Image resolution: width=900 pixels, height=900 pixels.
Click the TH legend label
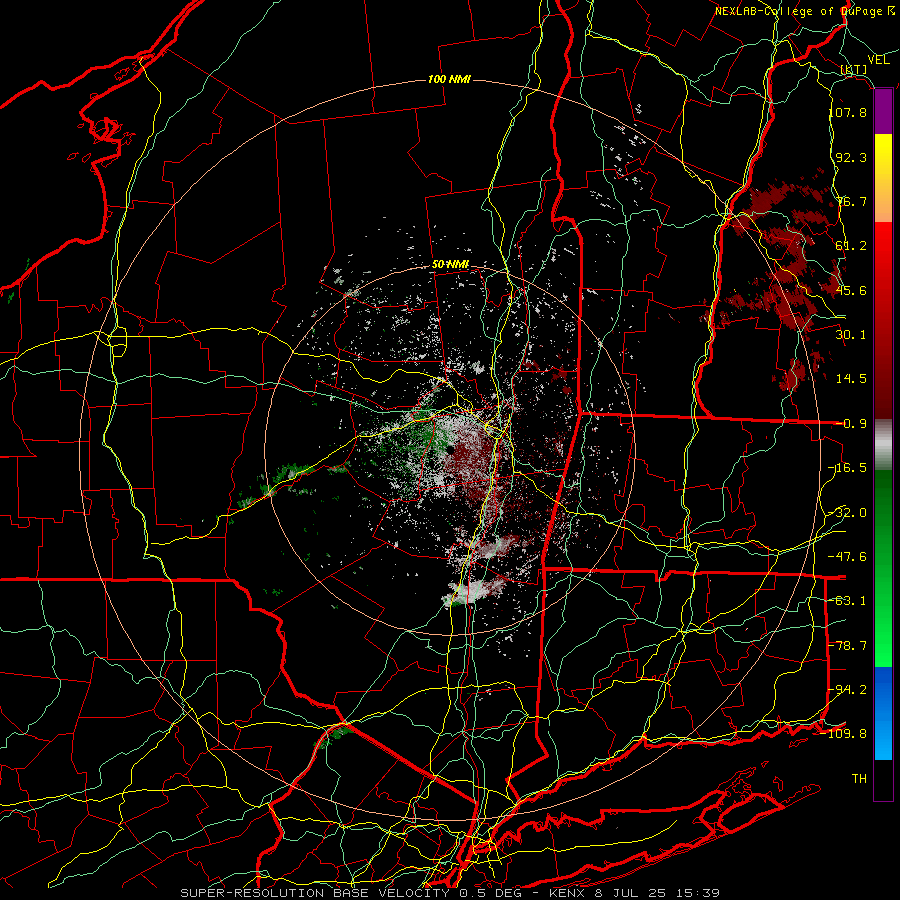click(859, 778)
